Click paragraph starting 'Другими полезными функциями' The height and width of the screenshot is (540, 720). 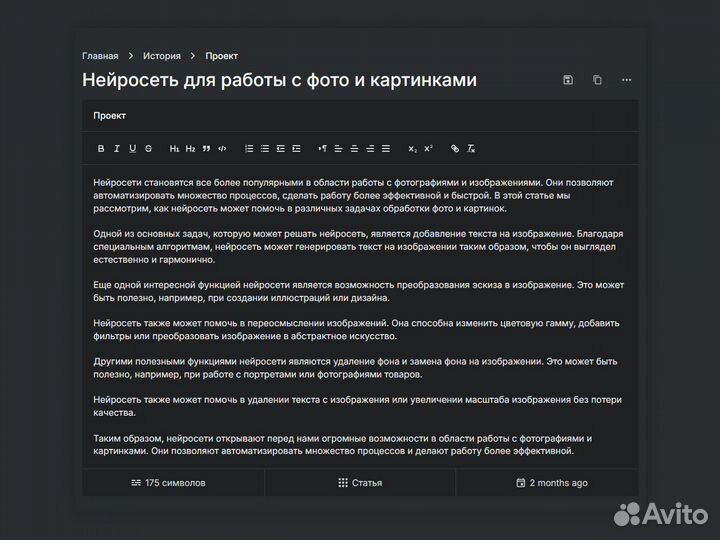355,368
